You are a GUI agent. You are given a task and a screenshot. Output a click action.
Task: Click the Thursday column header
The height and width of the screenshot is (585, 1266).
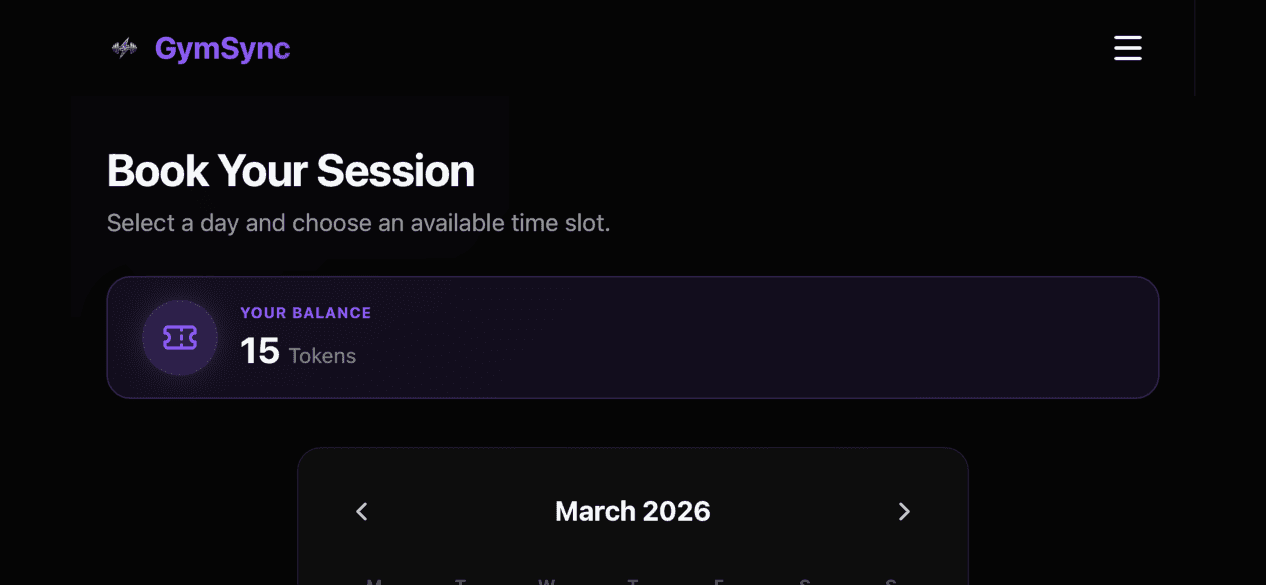[632, 581]
